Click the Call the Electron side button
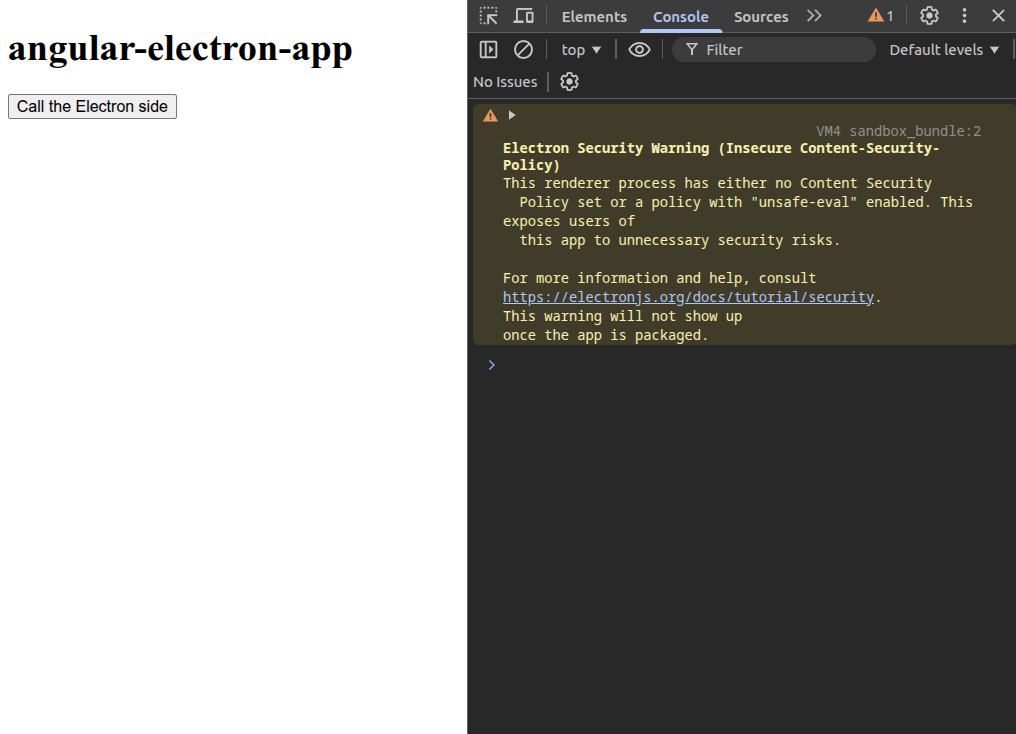The width and height of the screenshot is (1016, 734). click(x=92, y=106)
